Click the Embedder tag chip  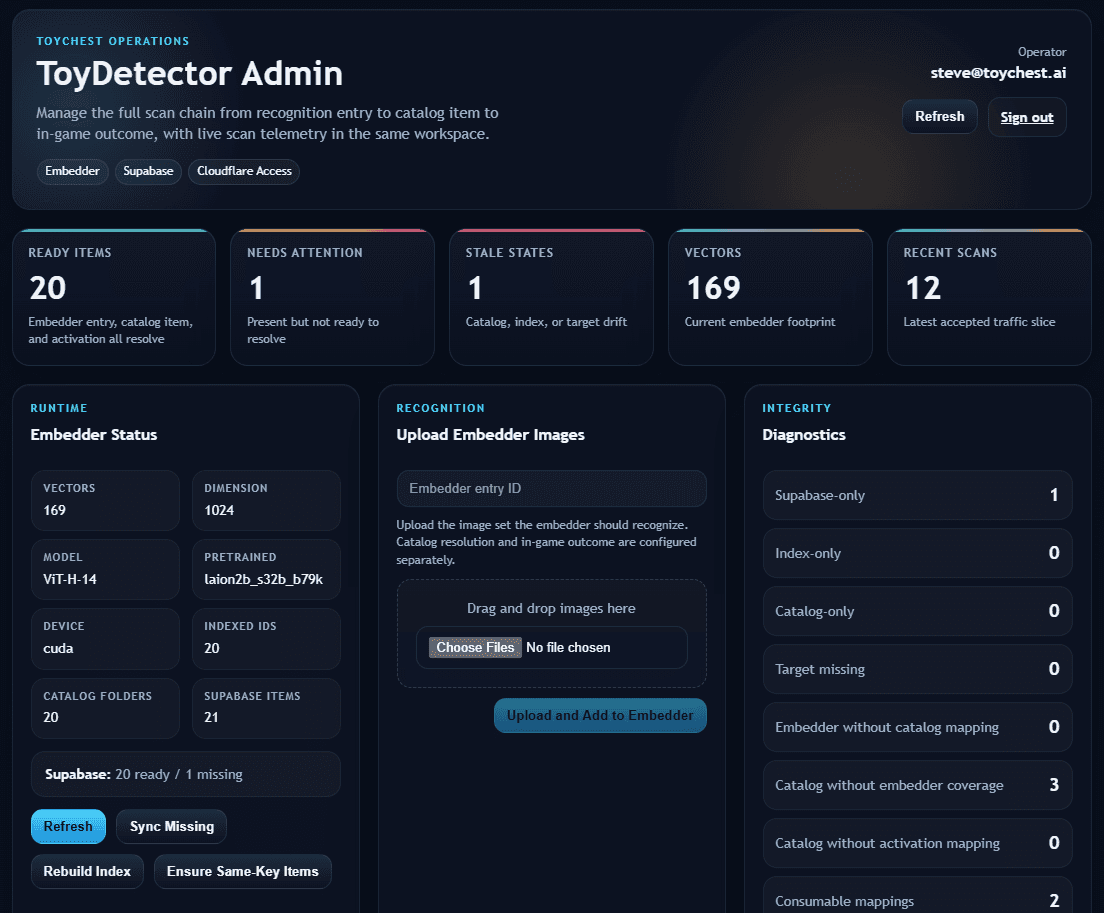point(72,171)
